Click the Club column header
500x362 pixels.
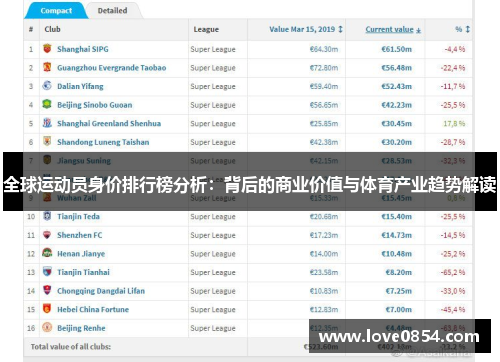pos(52,29)
